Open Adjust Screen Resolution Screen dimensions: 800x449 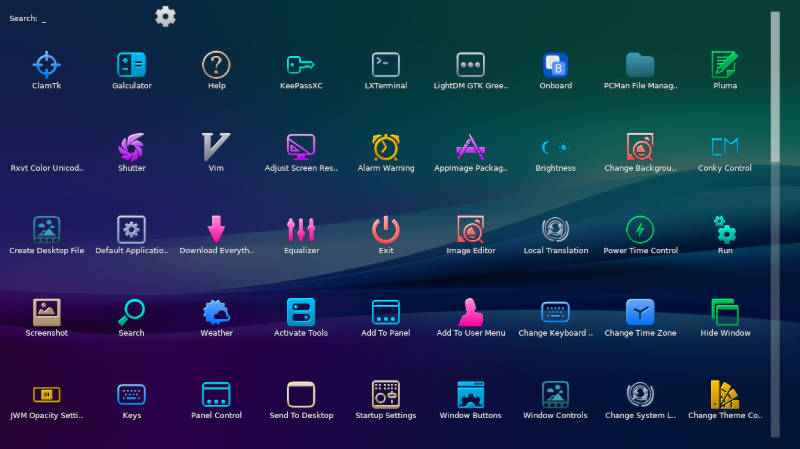(301, 147)
